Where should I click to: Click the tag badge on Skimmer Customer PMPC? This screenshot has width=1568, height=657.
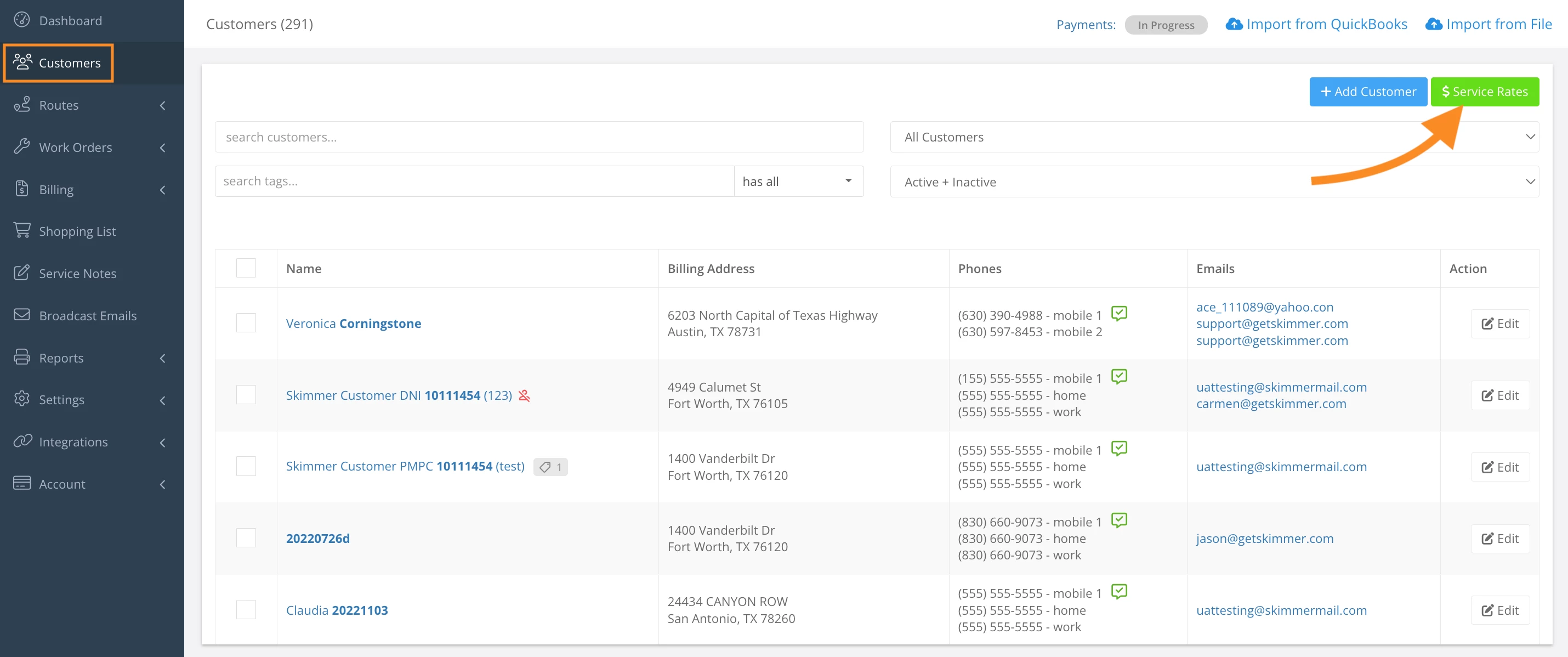coord(550,467)
